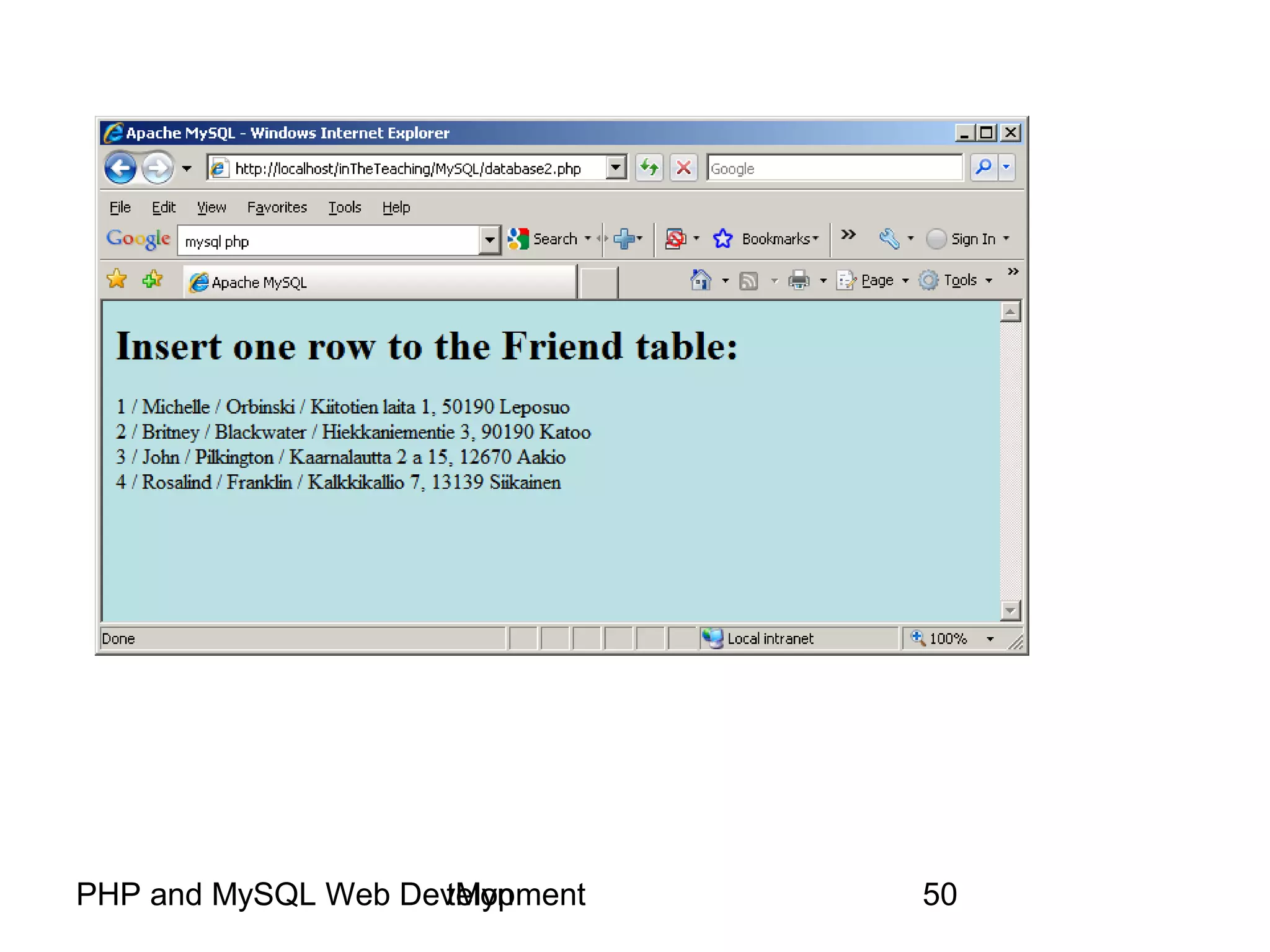
Task: Expand the Google Toolbar search history dropdown
Action: [489, 240]
